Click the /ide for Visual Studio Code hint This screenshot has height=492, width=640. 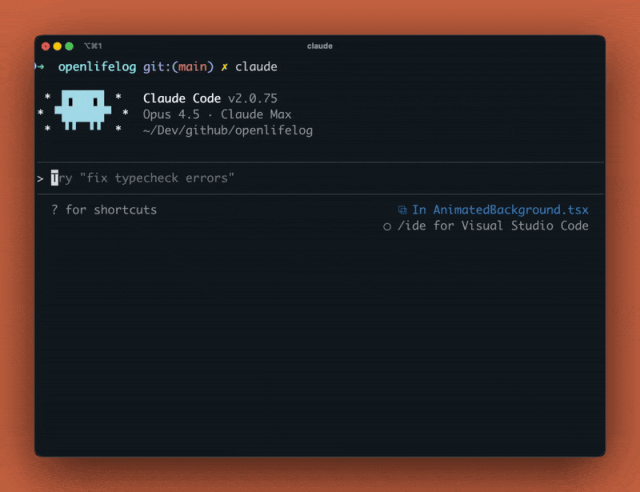(493, 226)
